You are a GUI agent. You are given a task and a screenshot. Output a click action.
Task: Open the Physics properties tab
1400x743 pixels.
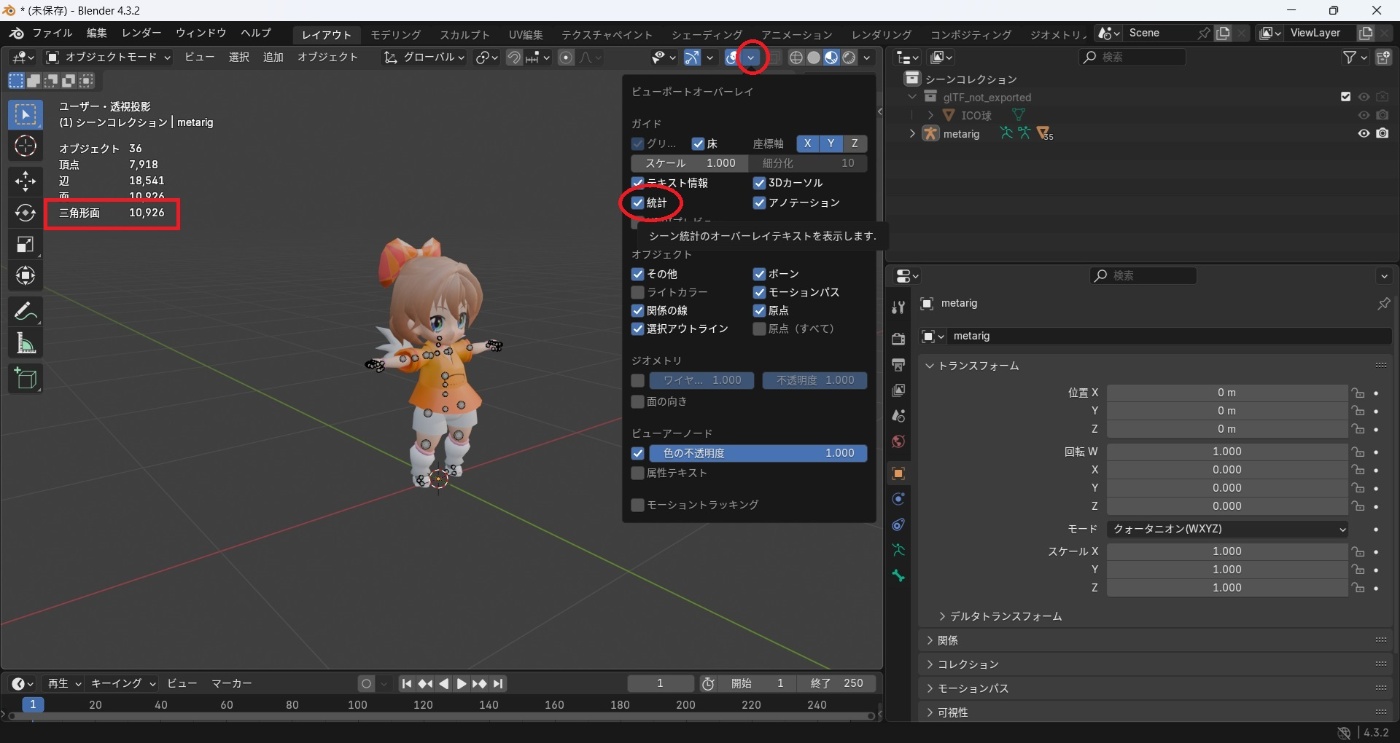coord(898,498)
